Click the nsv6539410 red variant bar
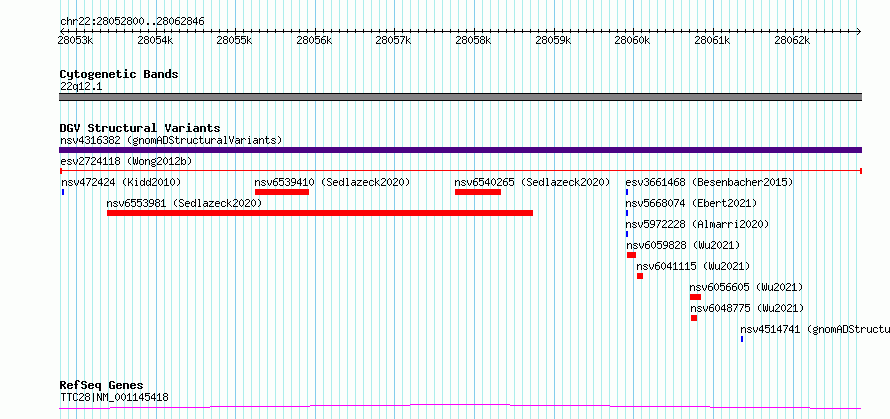The width and height of the screenshot is (890, 419). click(x=282, y=192)
